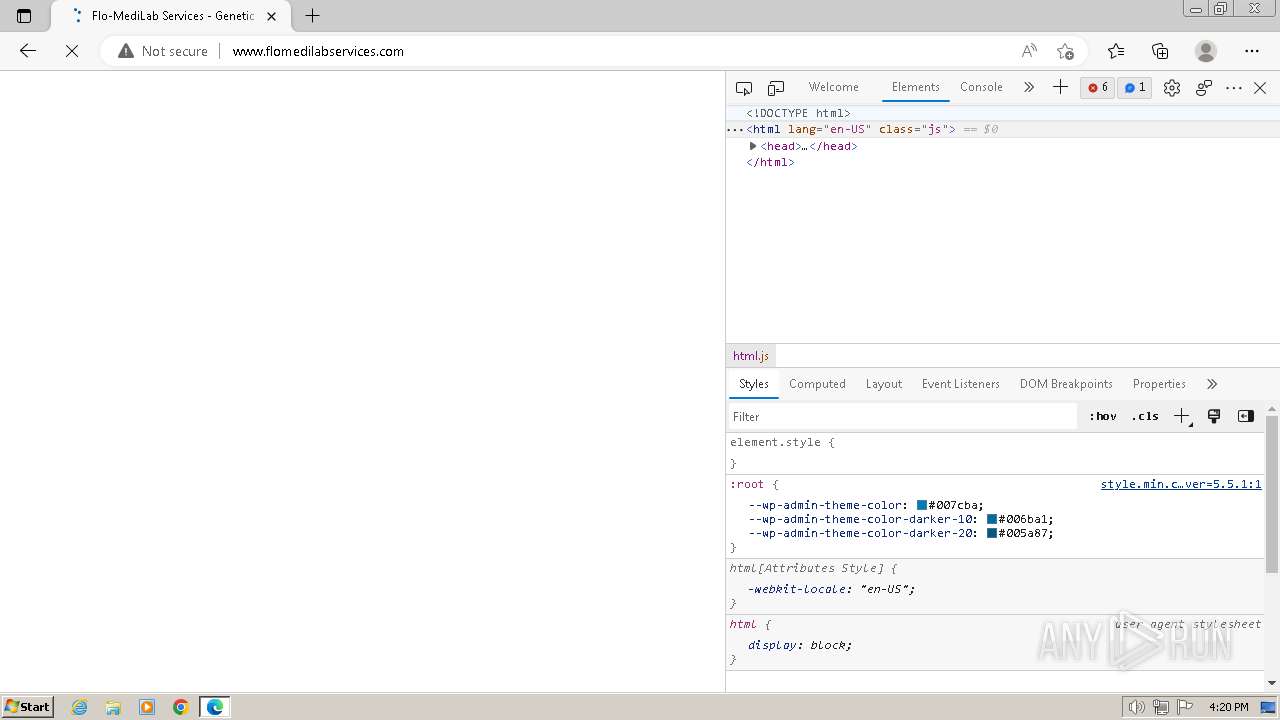Click the element.style rule
The image size is (1280, 720).
780,442
